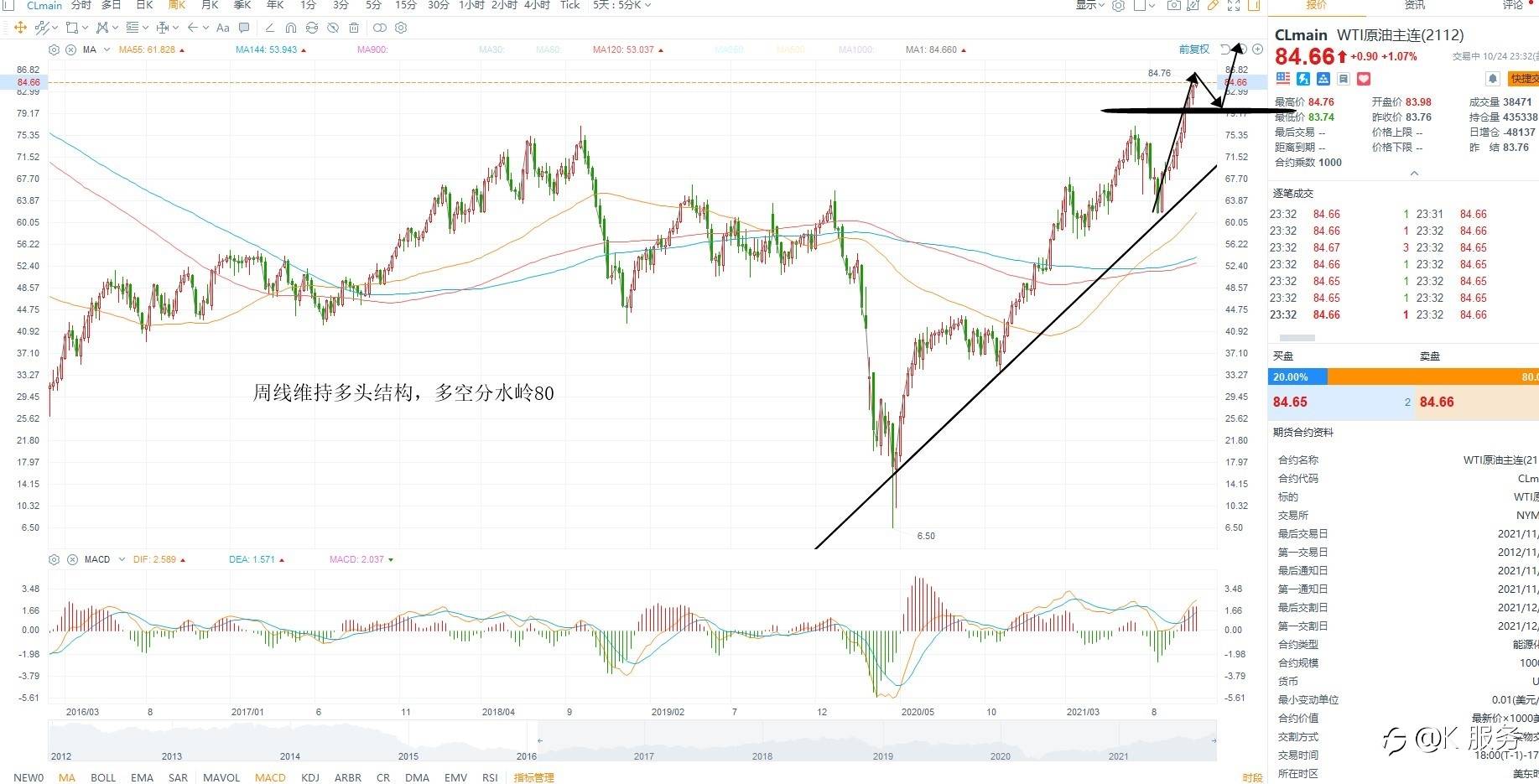Viewport: 1539px width, 784px height.
Task: Toggle the magnet snap mode
Action: 290,28
